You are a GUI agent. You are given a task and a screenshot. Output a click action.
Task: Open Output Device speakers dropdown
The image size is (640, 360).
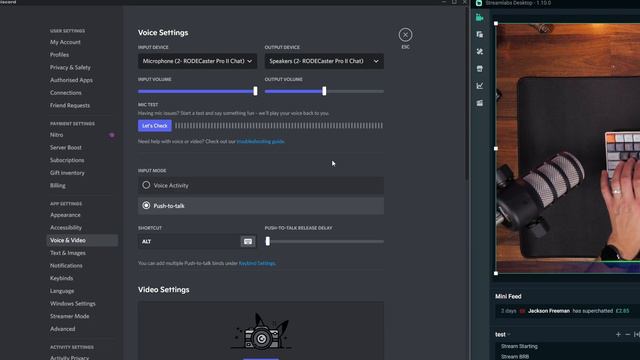pos(324,61)
